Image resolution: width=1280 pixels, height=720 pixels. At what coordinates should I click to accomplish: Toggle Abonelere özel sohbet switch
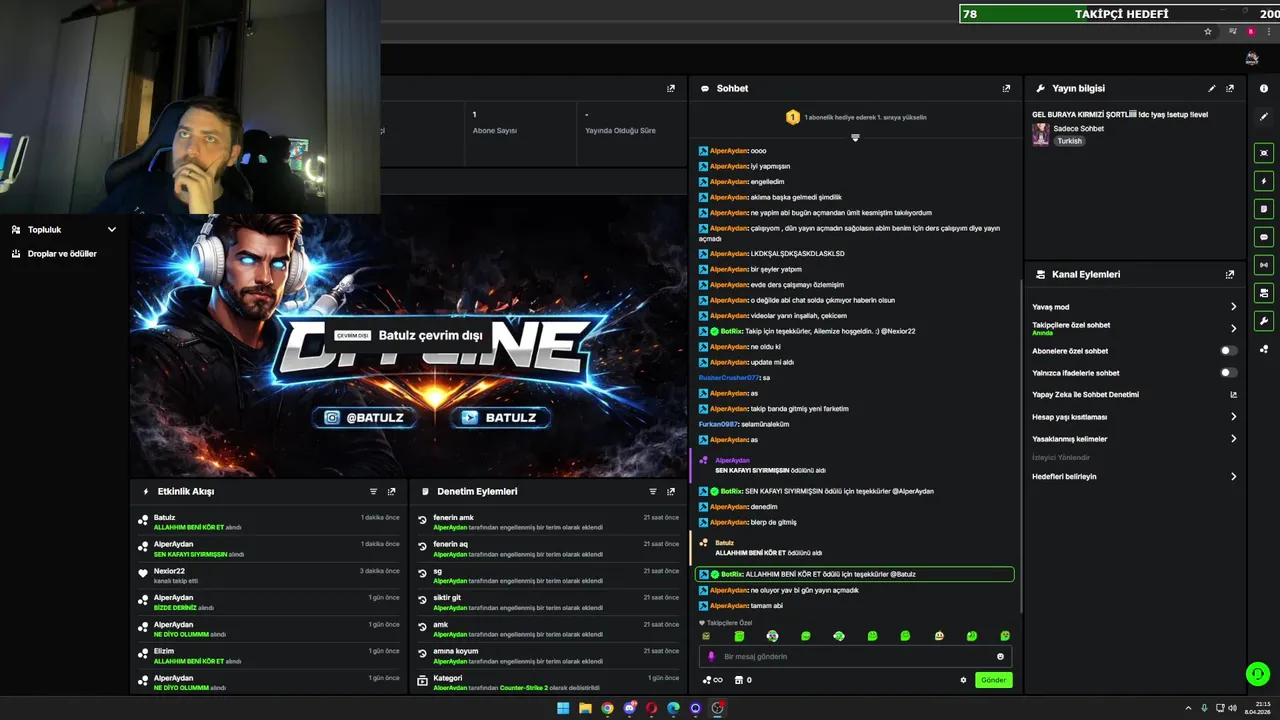tap(1228, 351)
